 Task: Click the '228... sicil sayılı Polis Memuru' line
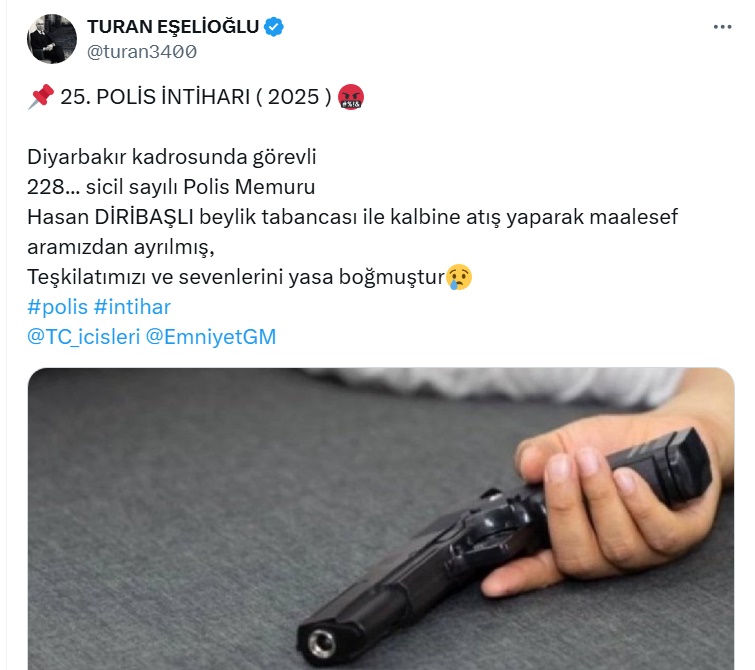pyautogui.click(x=171, y=187)
